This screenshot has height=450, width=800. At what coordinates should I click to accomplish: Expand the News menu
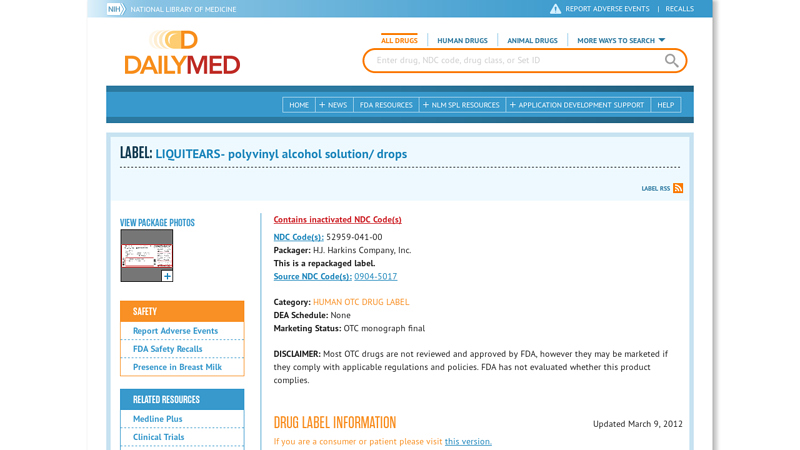333,105
